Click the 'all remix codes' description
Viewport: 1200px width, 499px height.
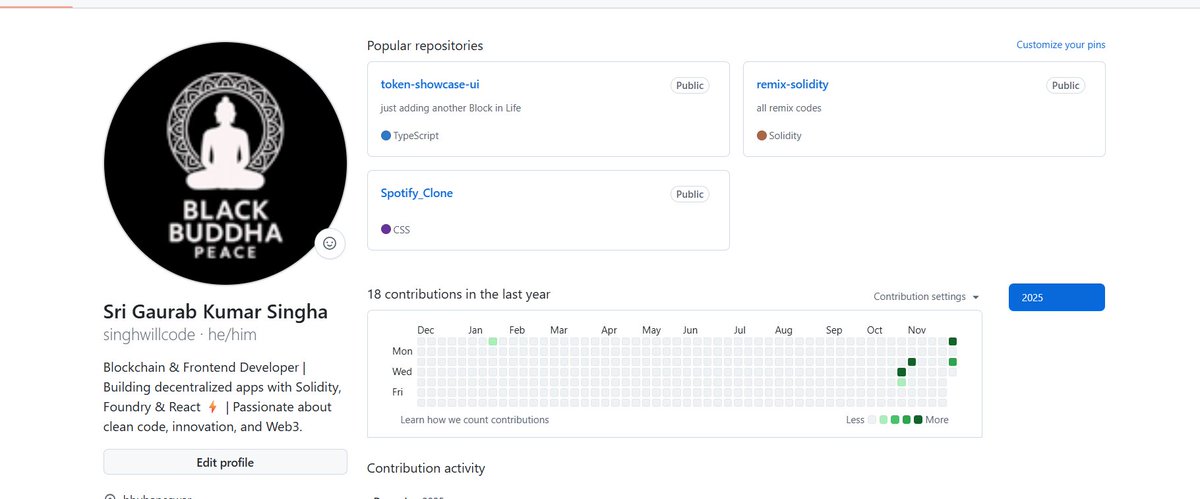(x=789, y=108)
